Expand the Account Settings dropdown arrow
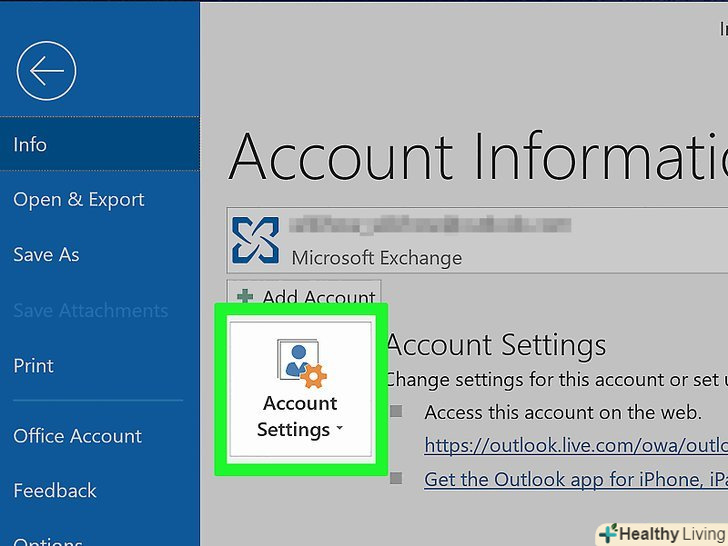The width and height of the screenshot is (728, 546). click(x=340, y=430)
